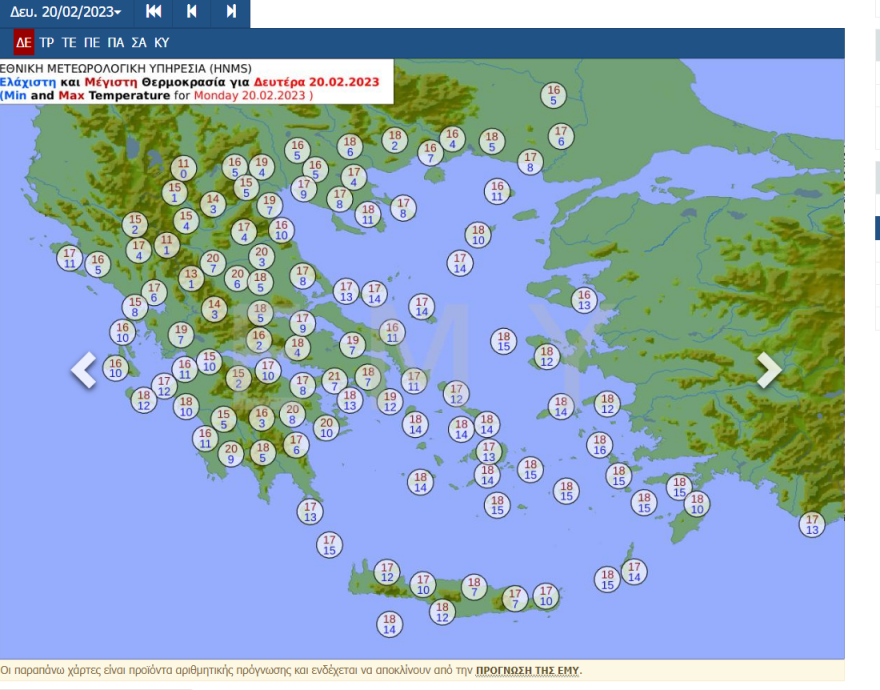The width and height of the screenshot is (880, 690).
Task: Click the 17/13 marker at far right
Action: pos(812,524)
